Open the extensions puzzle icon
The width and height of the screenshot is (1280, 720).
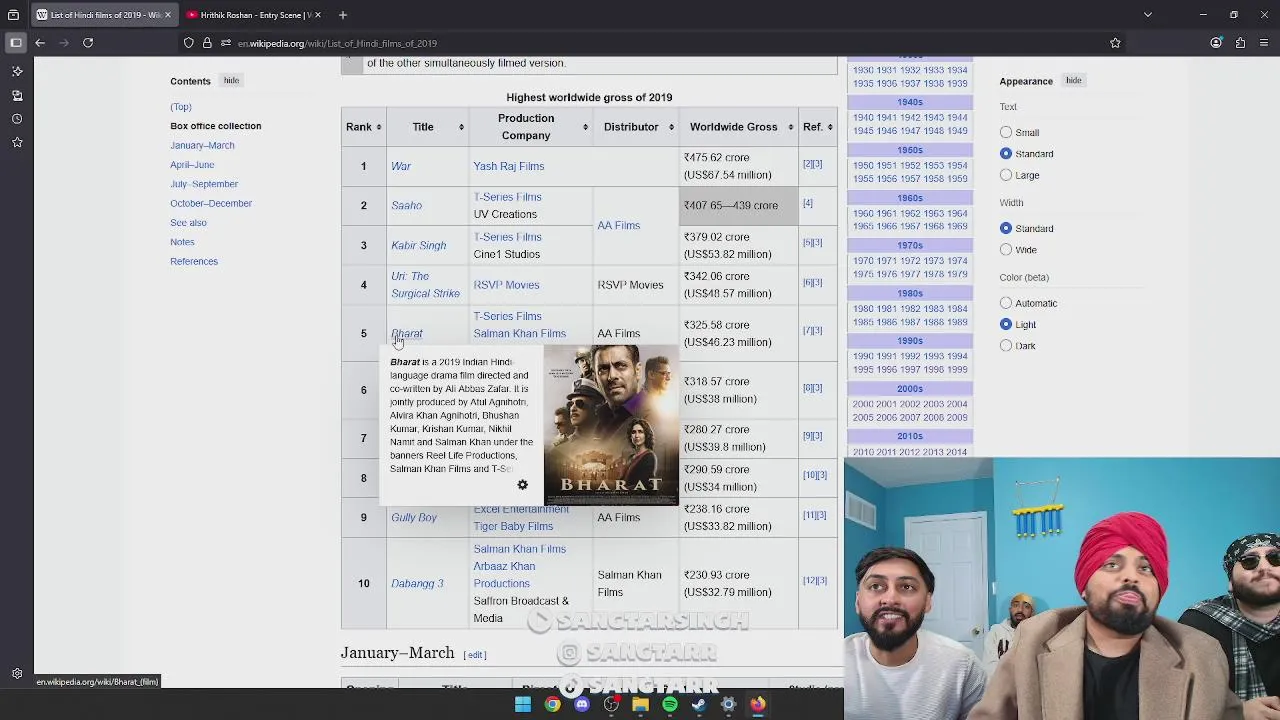[1240, 43]
